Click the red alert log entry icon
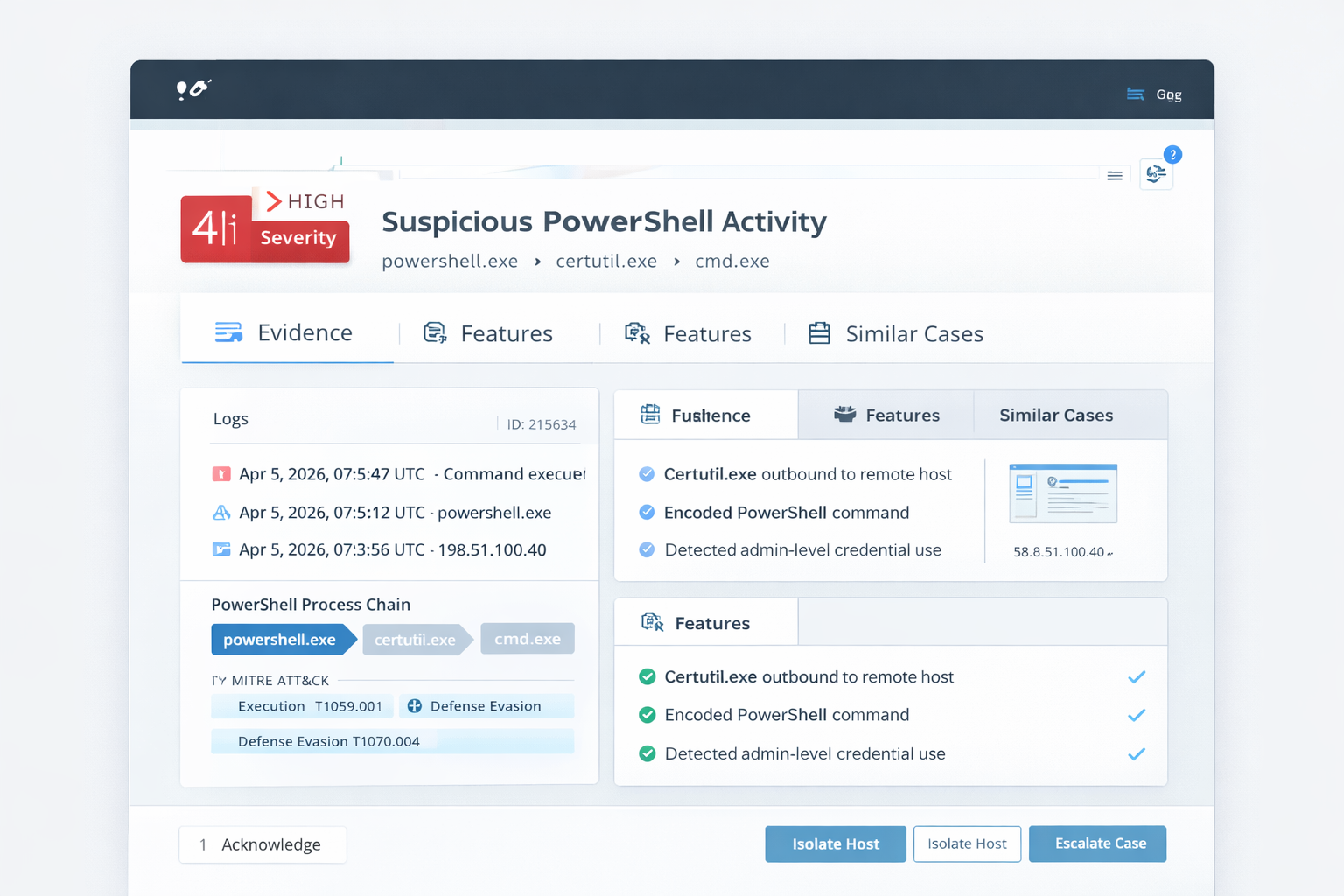The width and height of the screenshot is (1344, 896). (x=221, y=474)
